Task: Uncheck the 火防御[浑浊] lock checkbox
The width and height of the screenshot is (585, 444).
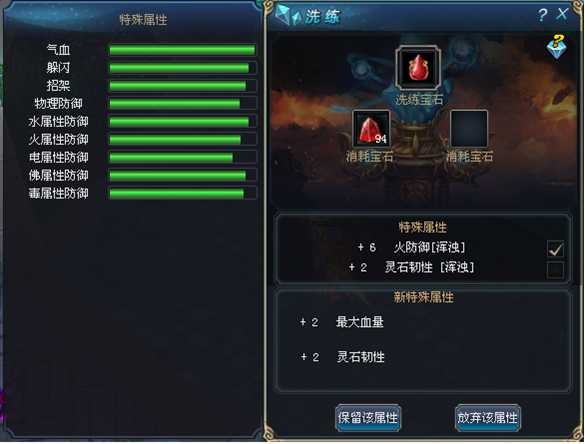Action: pos(555,249)
